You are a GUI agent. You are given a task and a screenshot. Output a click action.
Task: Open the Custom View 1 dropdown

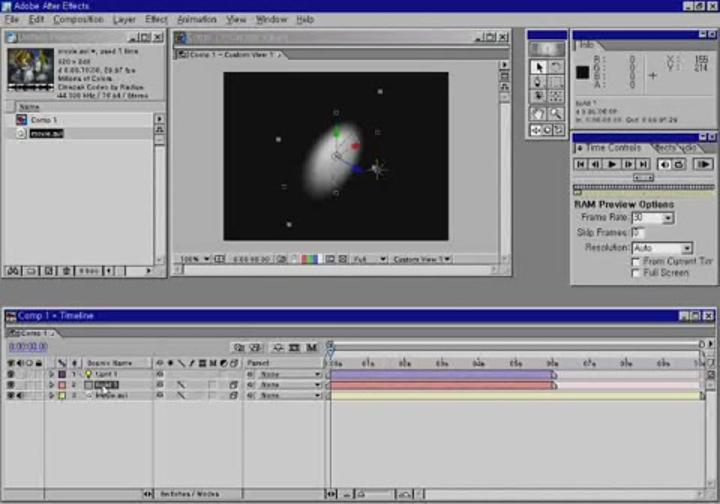tap(422, 259)
